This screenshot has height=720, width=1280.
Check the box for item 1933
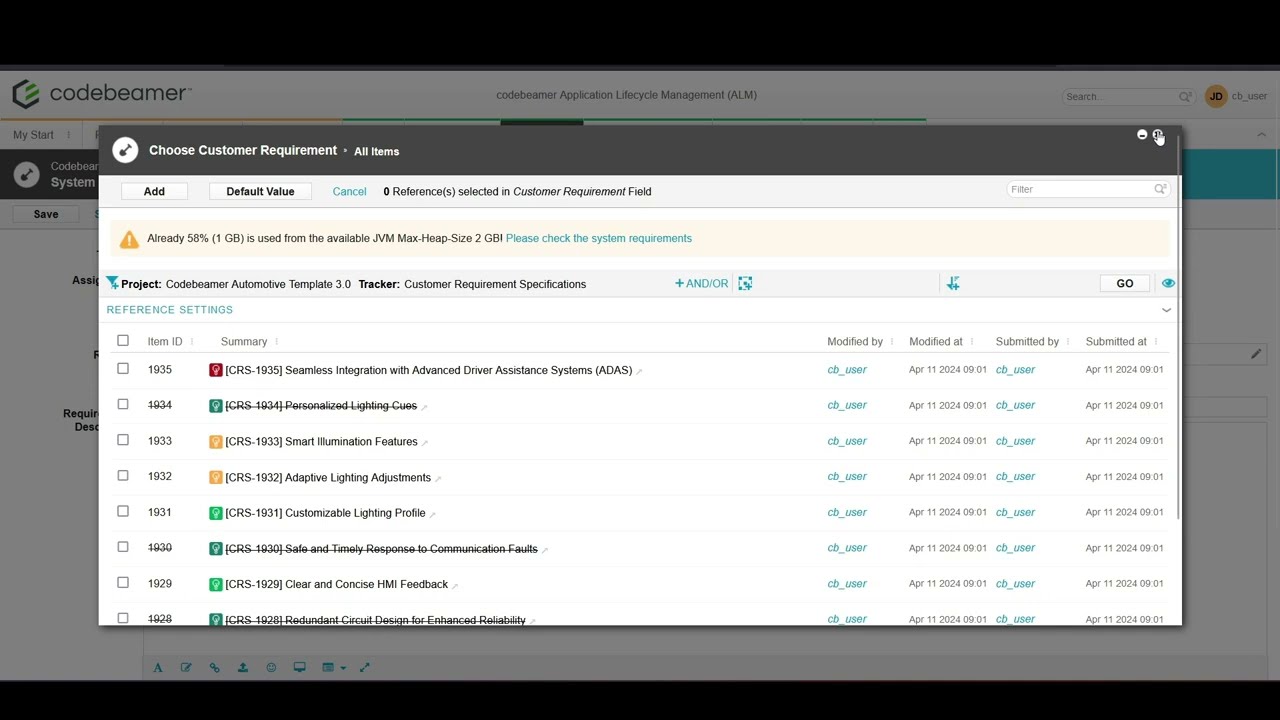(x=123, y=440)
